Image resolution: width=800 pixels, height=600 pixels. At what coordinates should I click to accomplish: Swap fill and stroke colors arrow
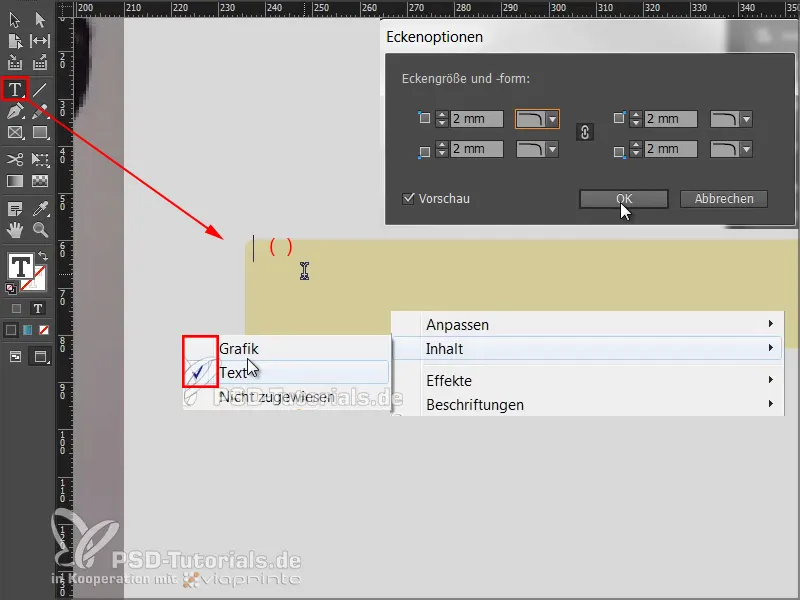click(43, 256)
